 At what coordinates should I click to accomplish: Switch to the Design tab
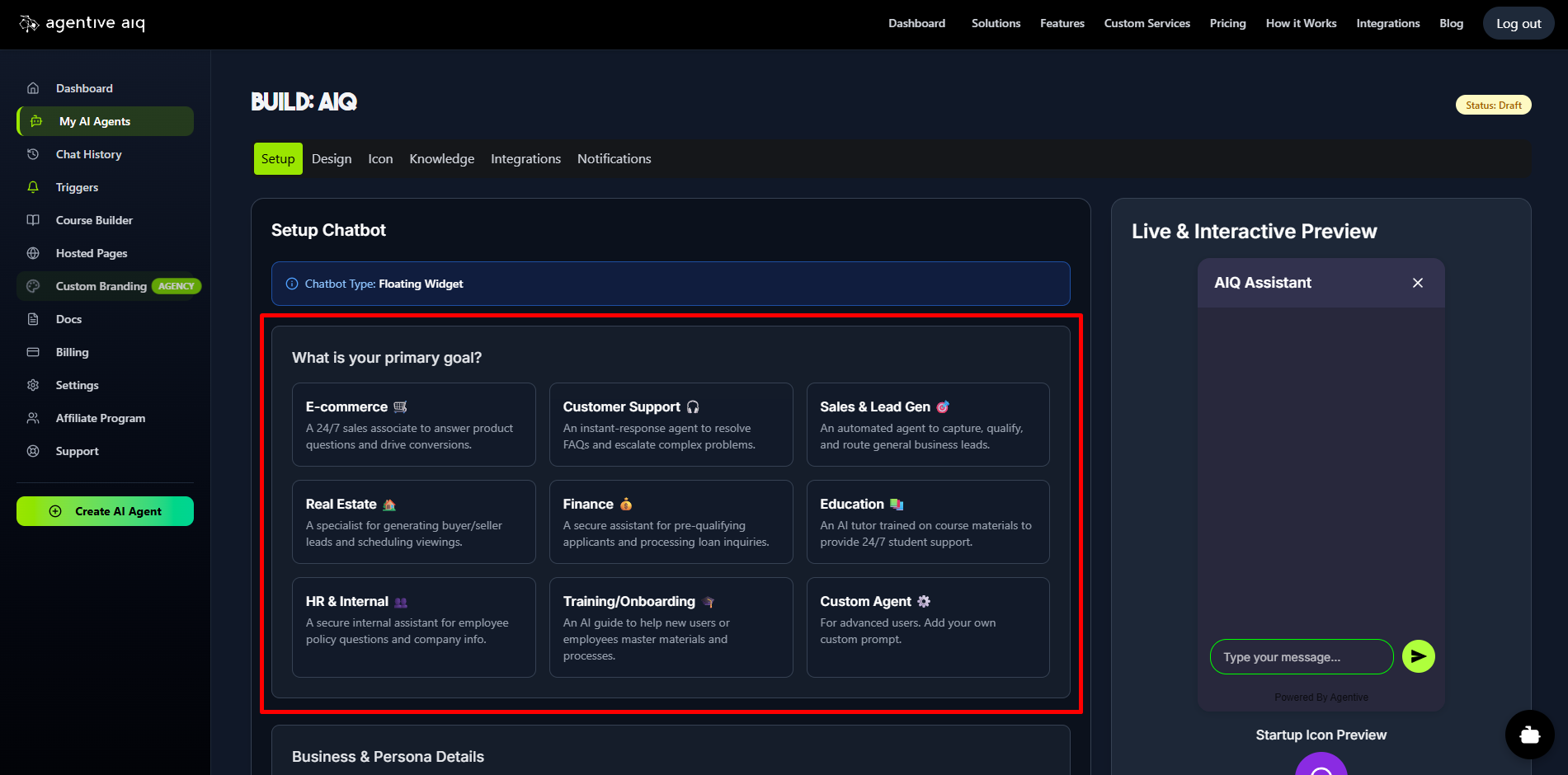(x=332, y=159)
